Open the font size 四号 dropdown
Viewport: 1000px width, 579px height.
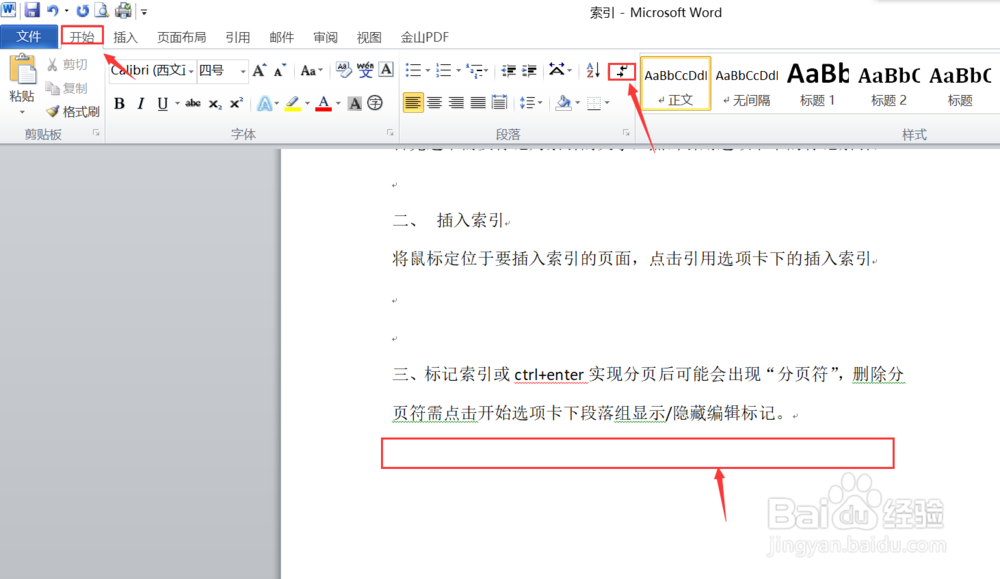tap(242, 71)
